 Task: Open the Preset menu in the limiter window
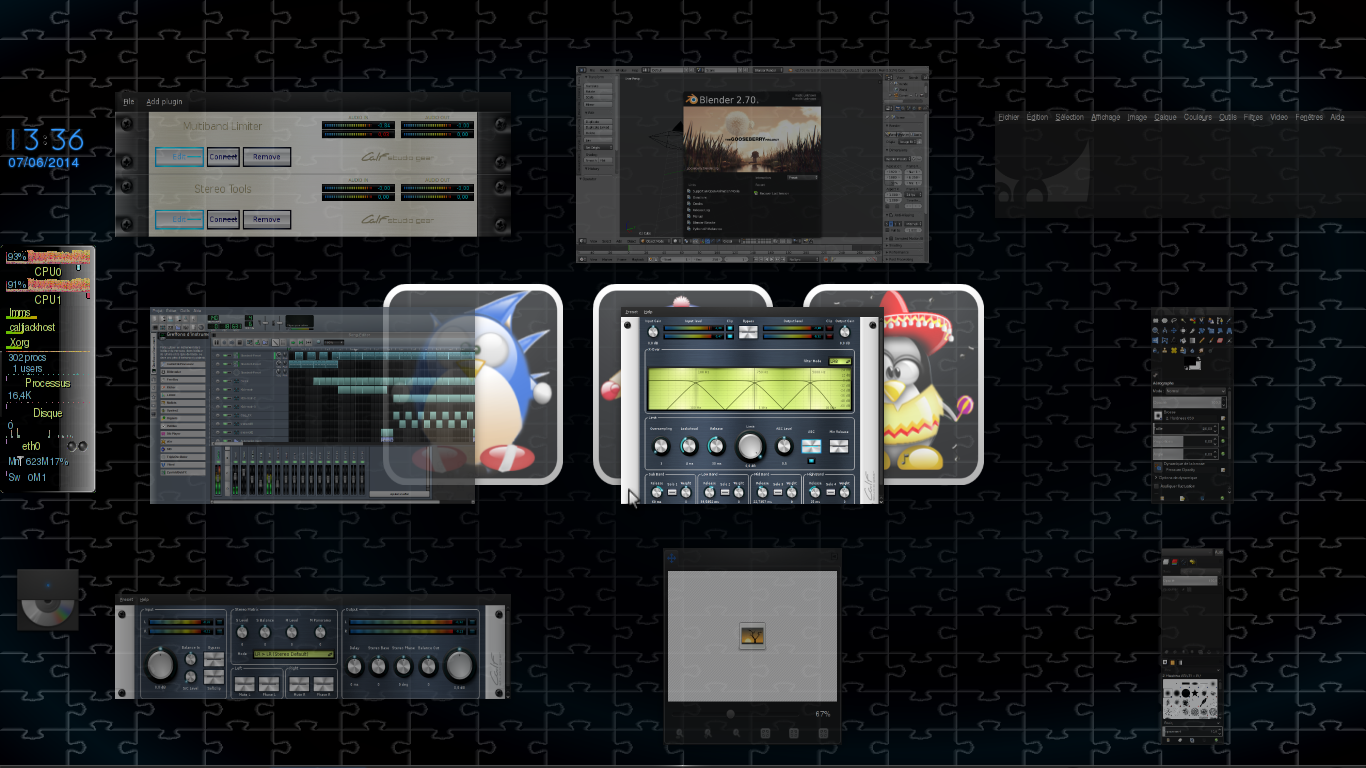coord(631,312)
